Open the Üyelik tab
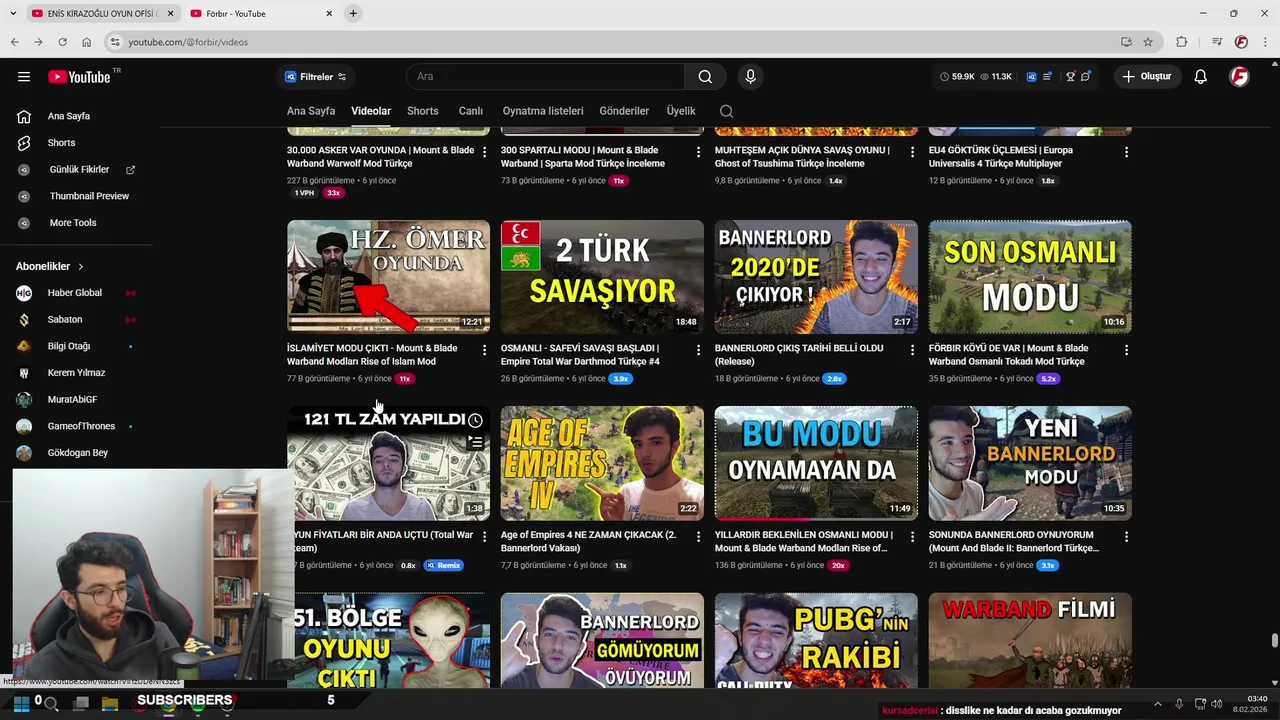The width and height of the screenshot is (1280, 720). [x=681, y=111]
